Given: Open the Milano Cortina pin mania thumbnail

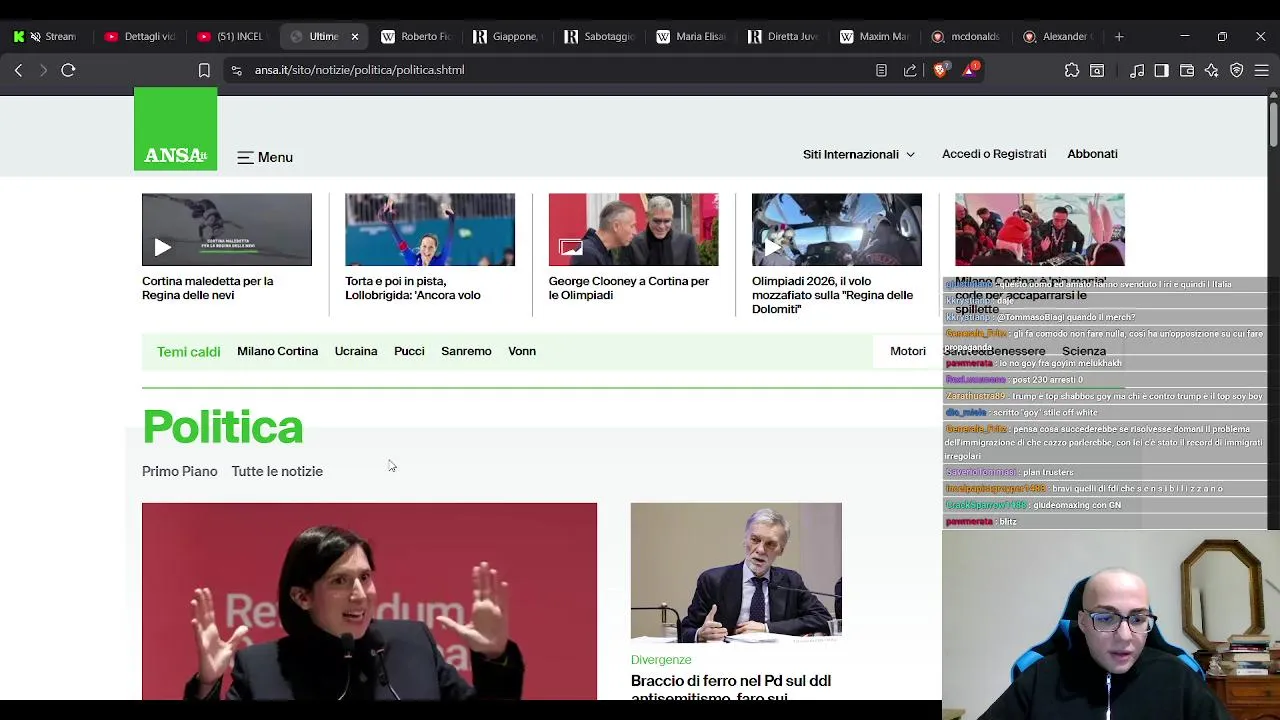Looking at the screenshot, I should 1040,230.
